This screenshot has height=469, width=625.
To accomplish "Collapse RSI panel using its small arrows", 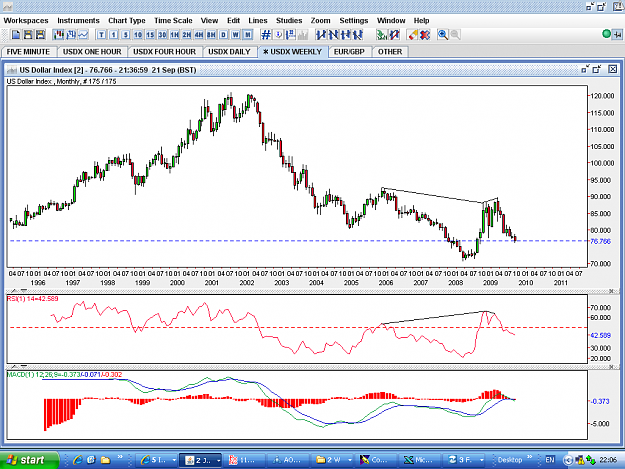I will 19,291.
